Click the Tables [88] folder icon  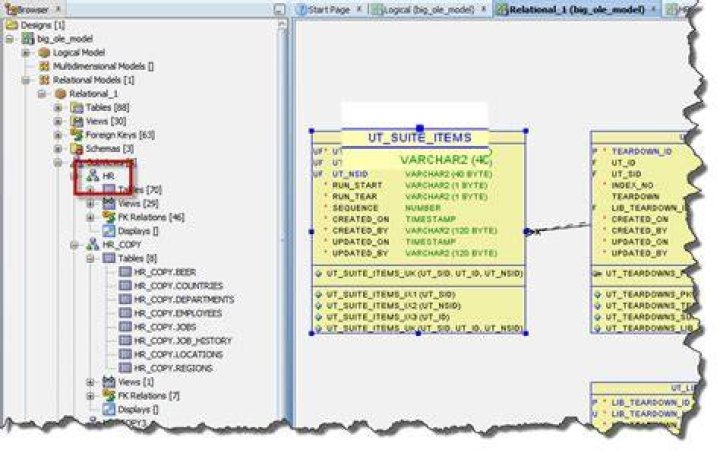pyautogui.click(x=76, y=107)
